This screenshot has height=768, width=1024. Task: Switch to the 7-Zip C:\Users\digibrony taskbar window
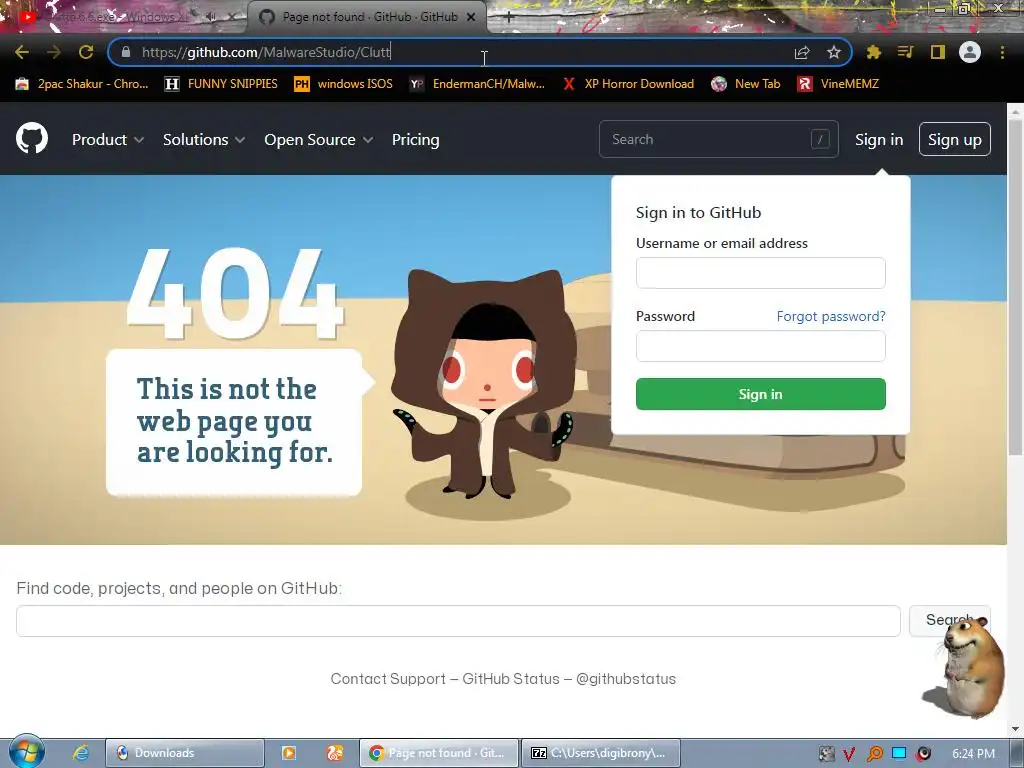point(601,753)
